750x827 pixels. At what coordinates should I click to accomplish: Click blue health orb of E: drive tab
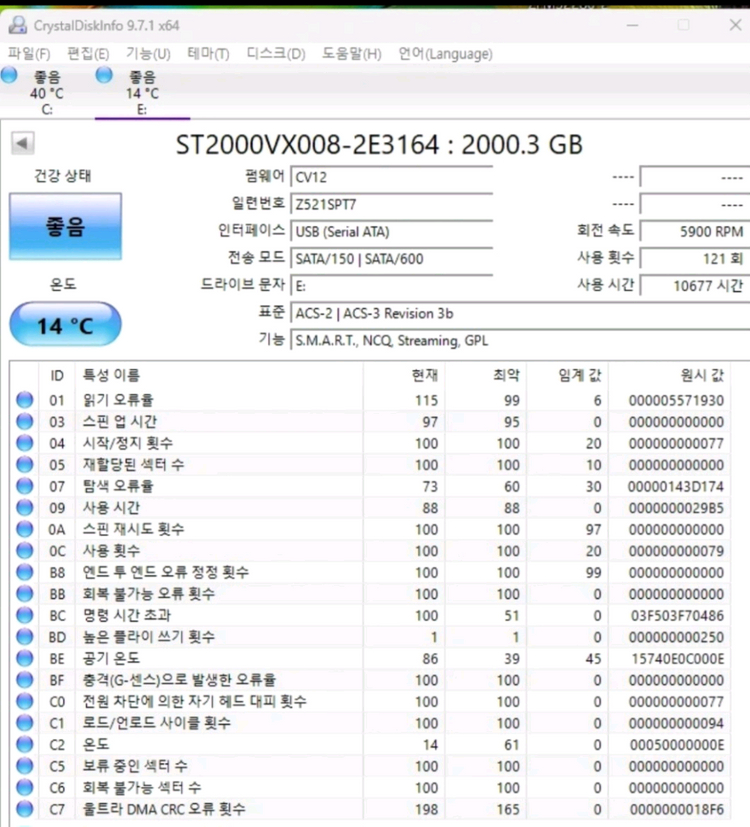coord(104,75)
